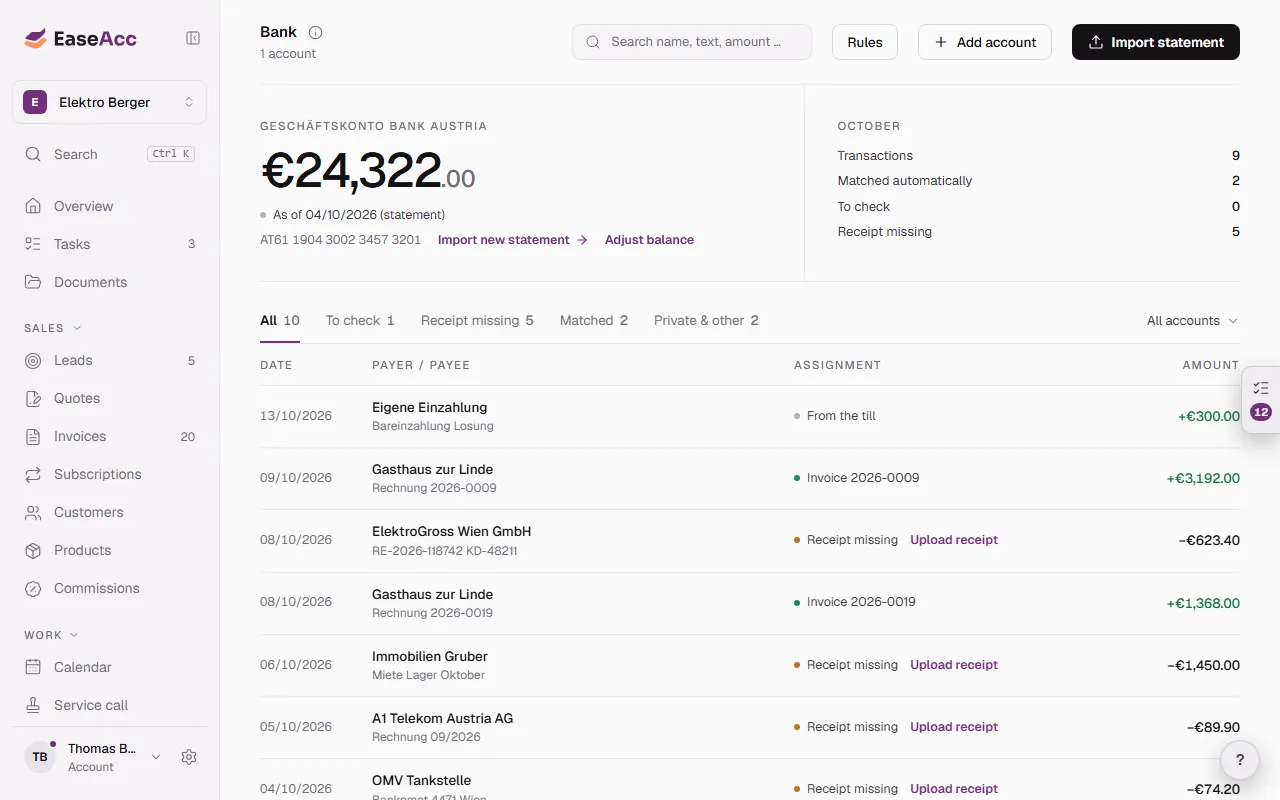Switch to the Matched tab

pyautogui.click(x=594, y=321)
